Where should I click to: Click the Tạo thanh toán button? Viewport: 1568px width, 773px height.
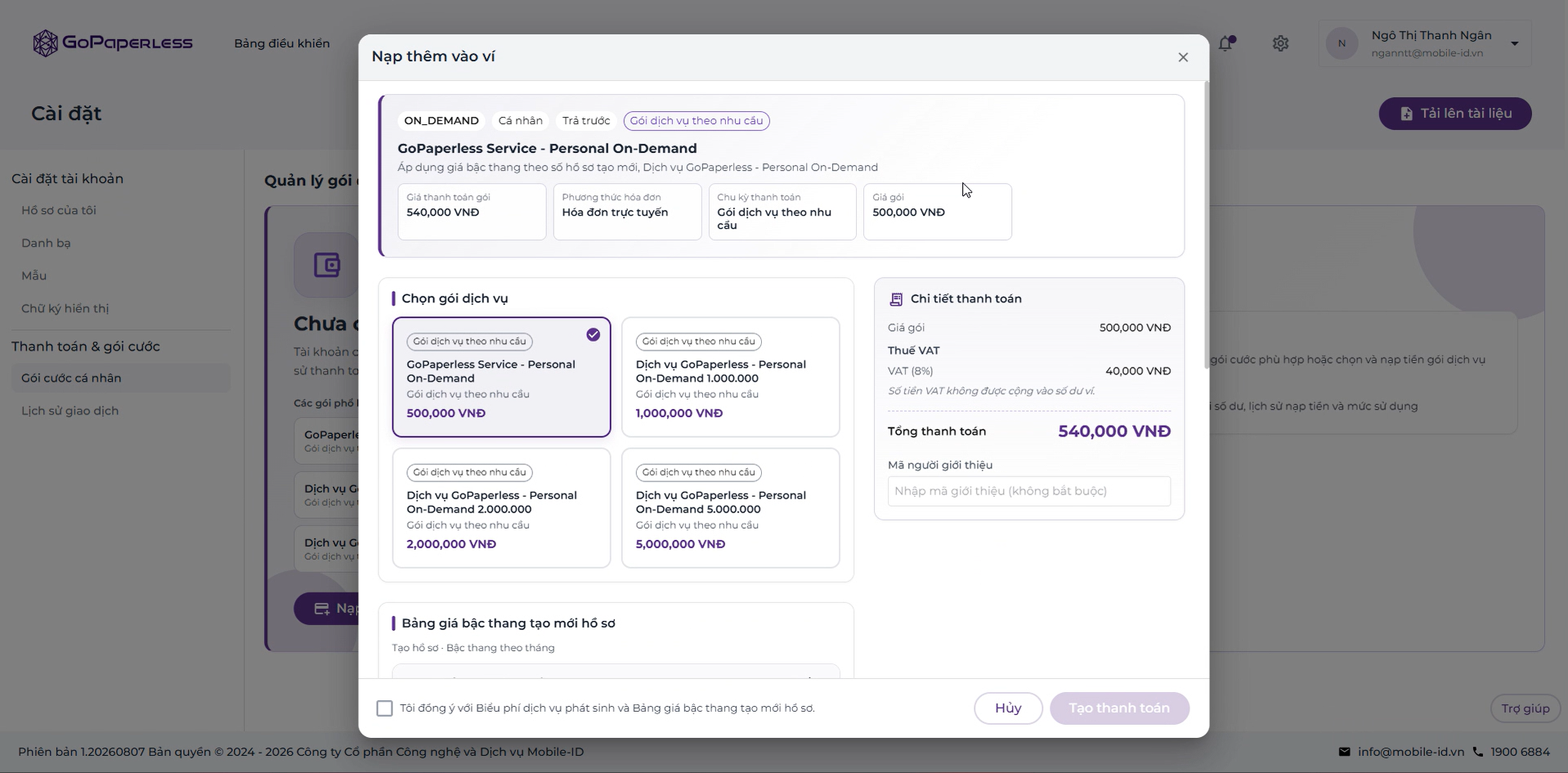1119,708
